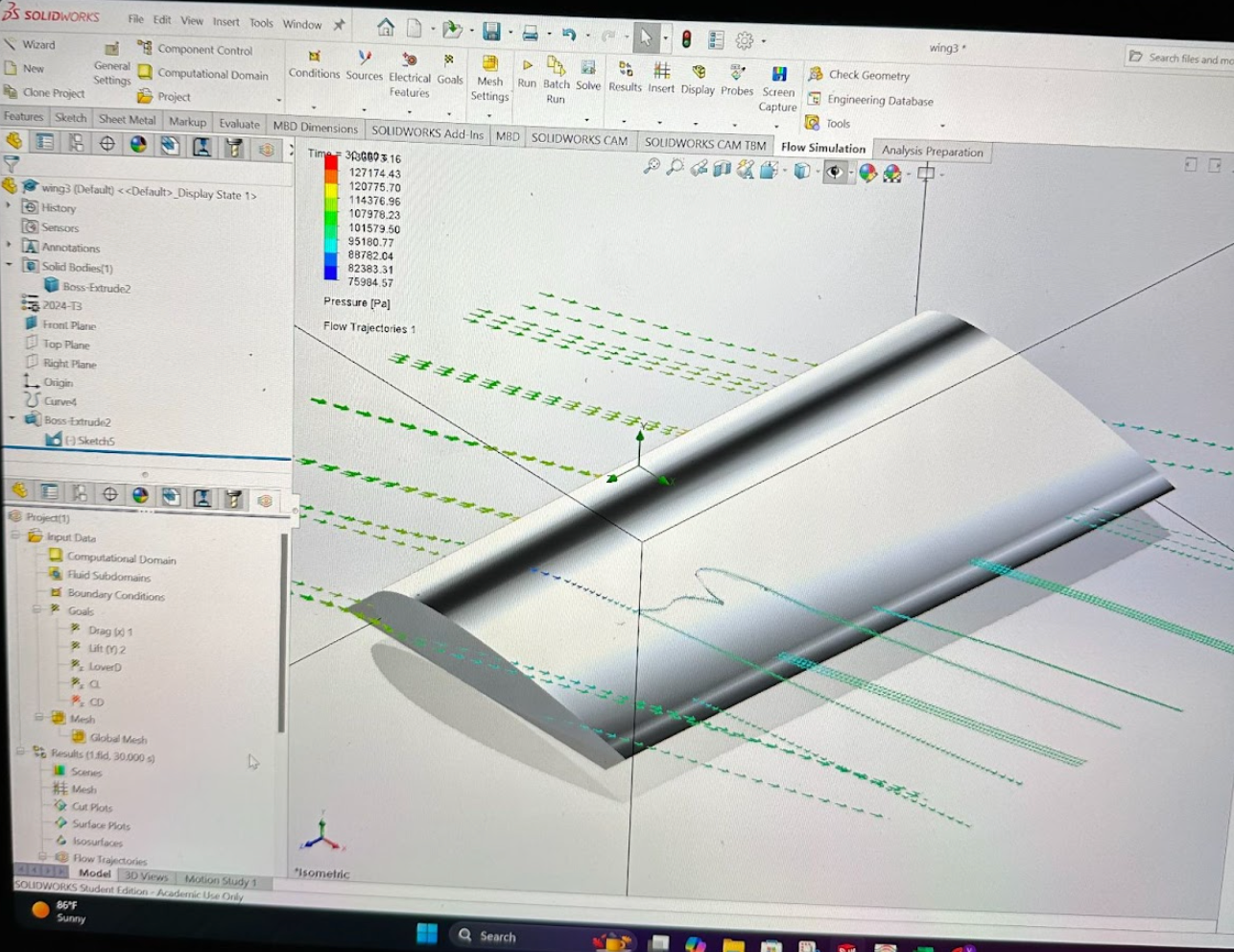Open Engineering Database

click(870, 100)
